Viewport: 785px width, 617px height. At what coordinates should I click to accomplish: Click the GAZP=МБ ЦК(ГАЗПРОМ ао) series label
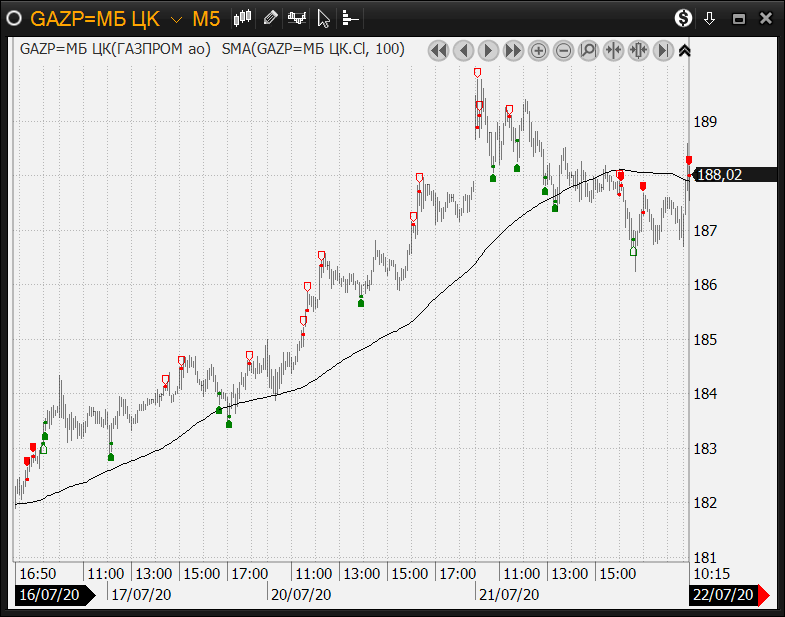(115, 49)
